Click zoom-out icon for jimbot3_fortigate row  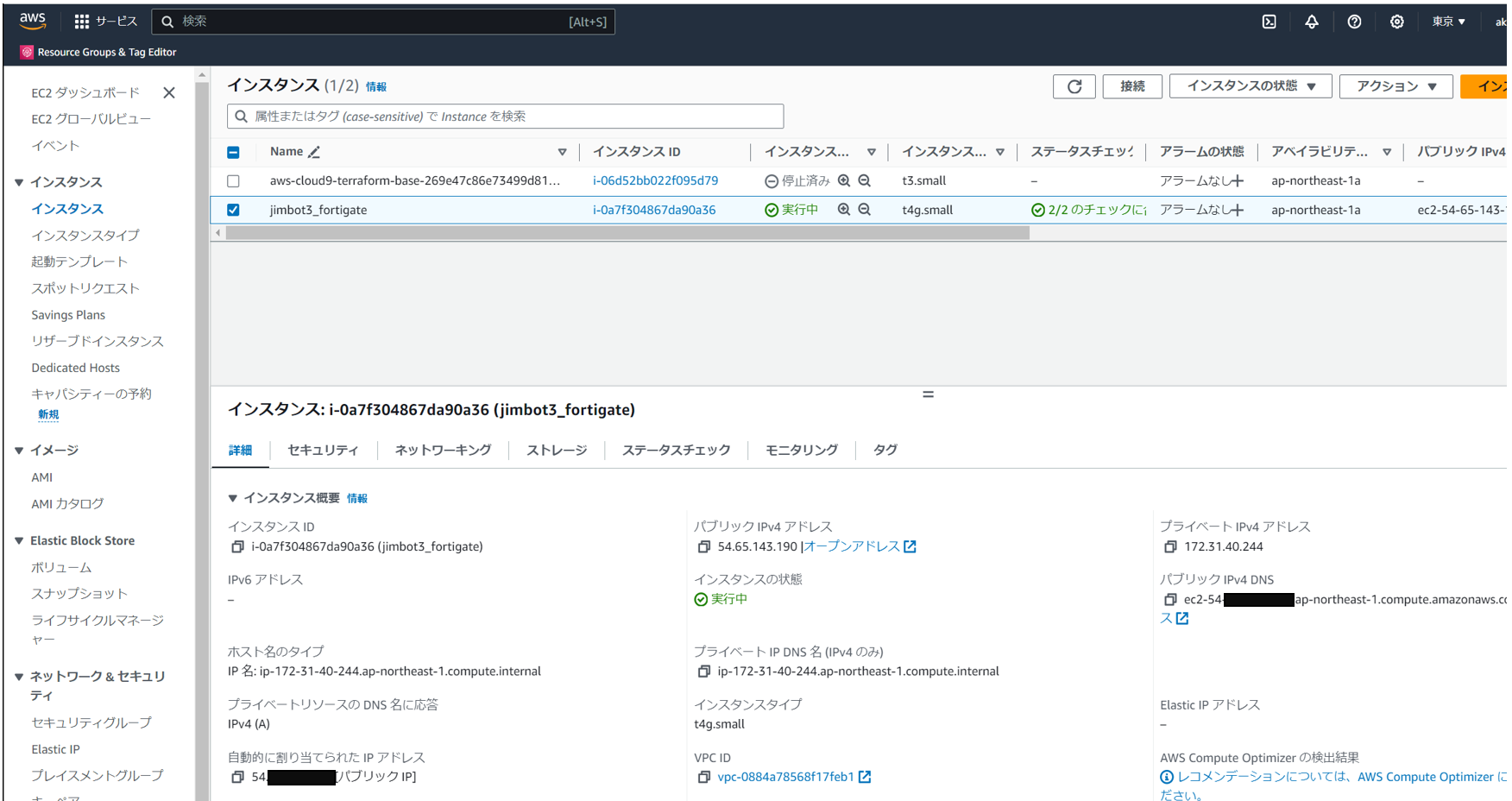tap(864, 210)
